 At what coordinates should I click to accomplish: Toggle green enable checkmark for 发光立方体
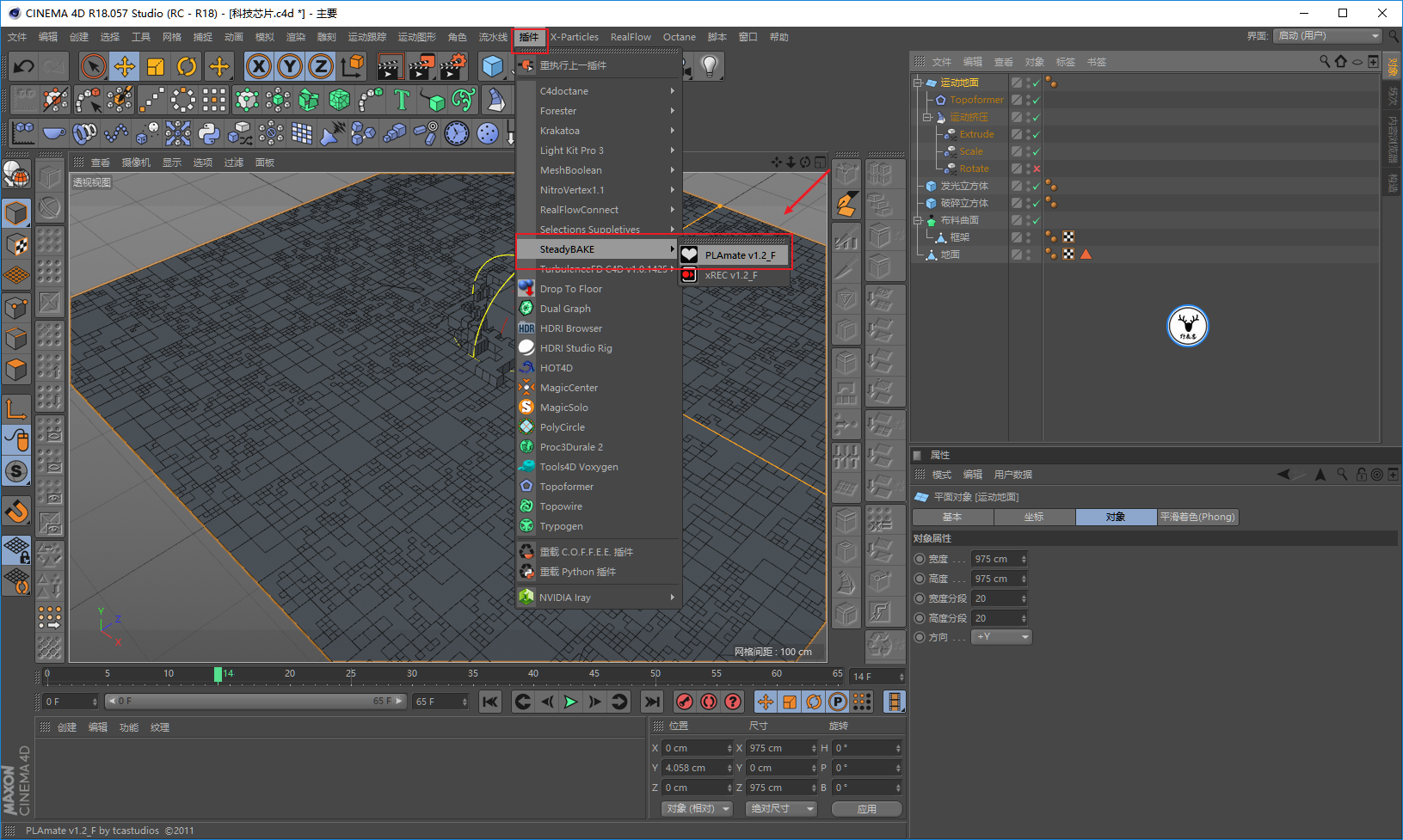1036,186
